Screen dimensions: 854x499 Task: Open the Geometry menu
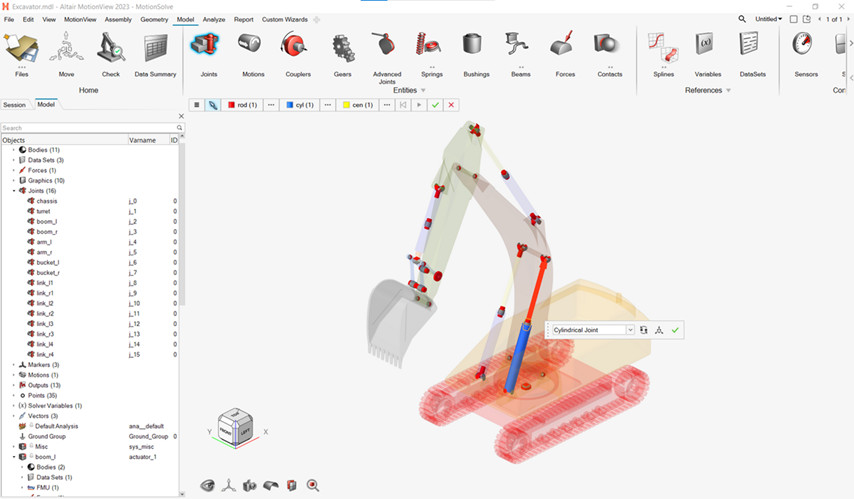click(154, 19)
